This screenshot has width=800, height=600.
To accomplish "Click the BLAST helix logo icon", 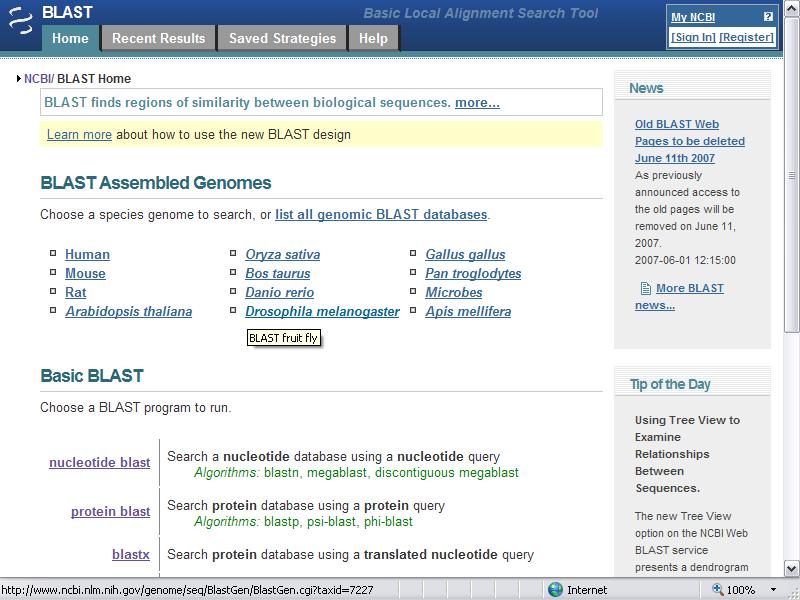I will point(20,21).
